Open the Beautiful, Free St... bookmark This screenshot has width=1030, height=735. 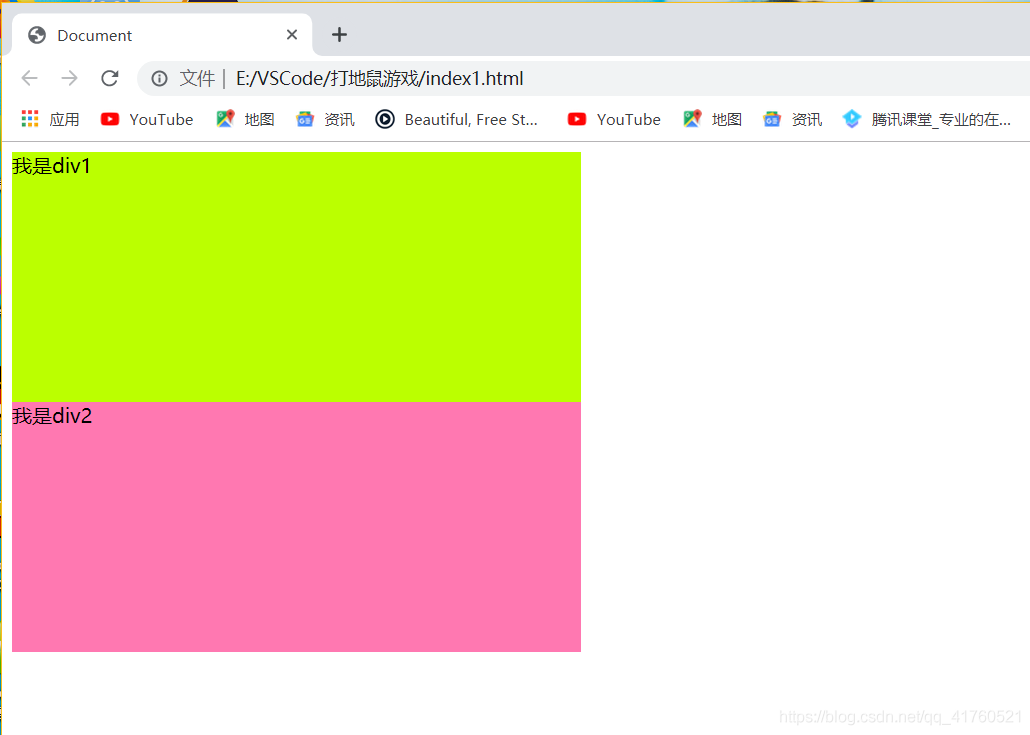[457, 120]
